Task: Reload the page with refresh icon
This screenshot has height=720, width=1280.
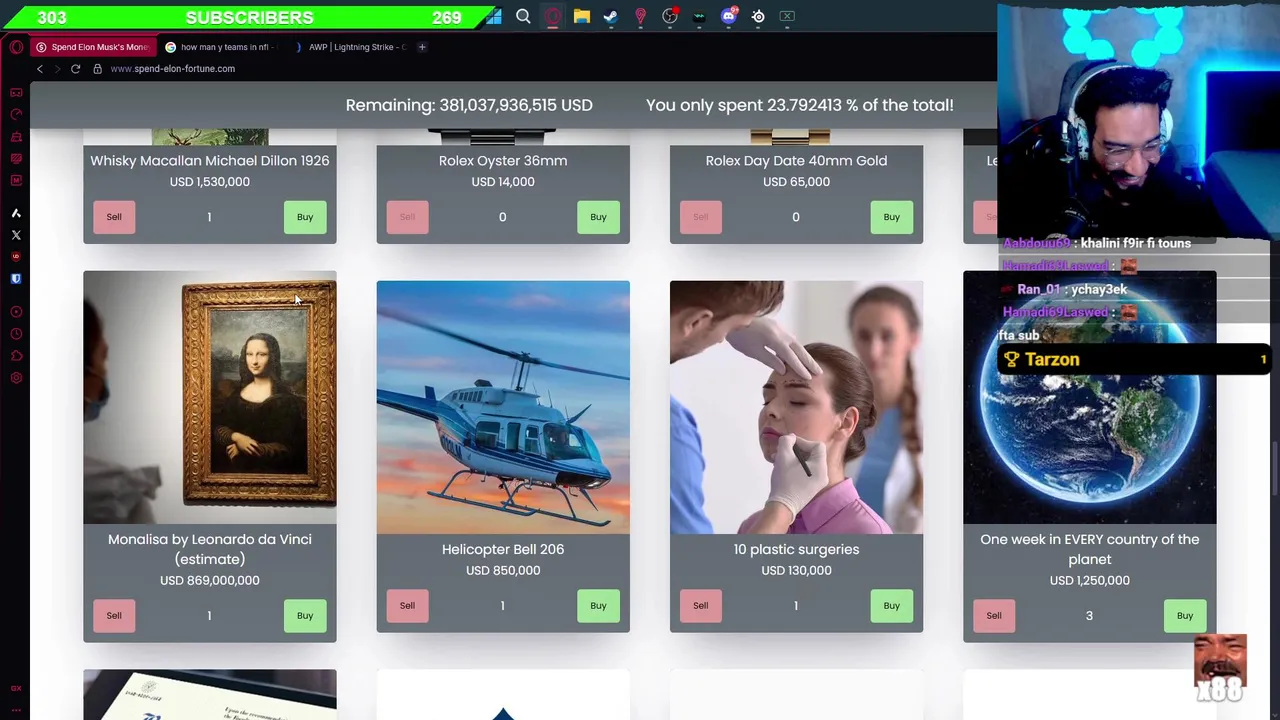Action: point(75,69)
